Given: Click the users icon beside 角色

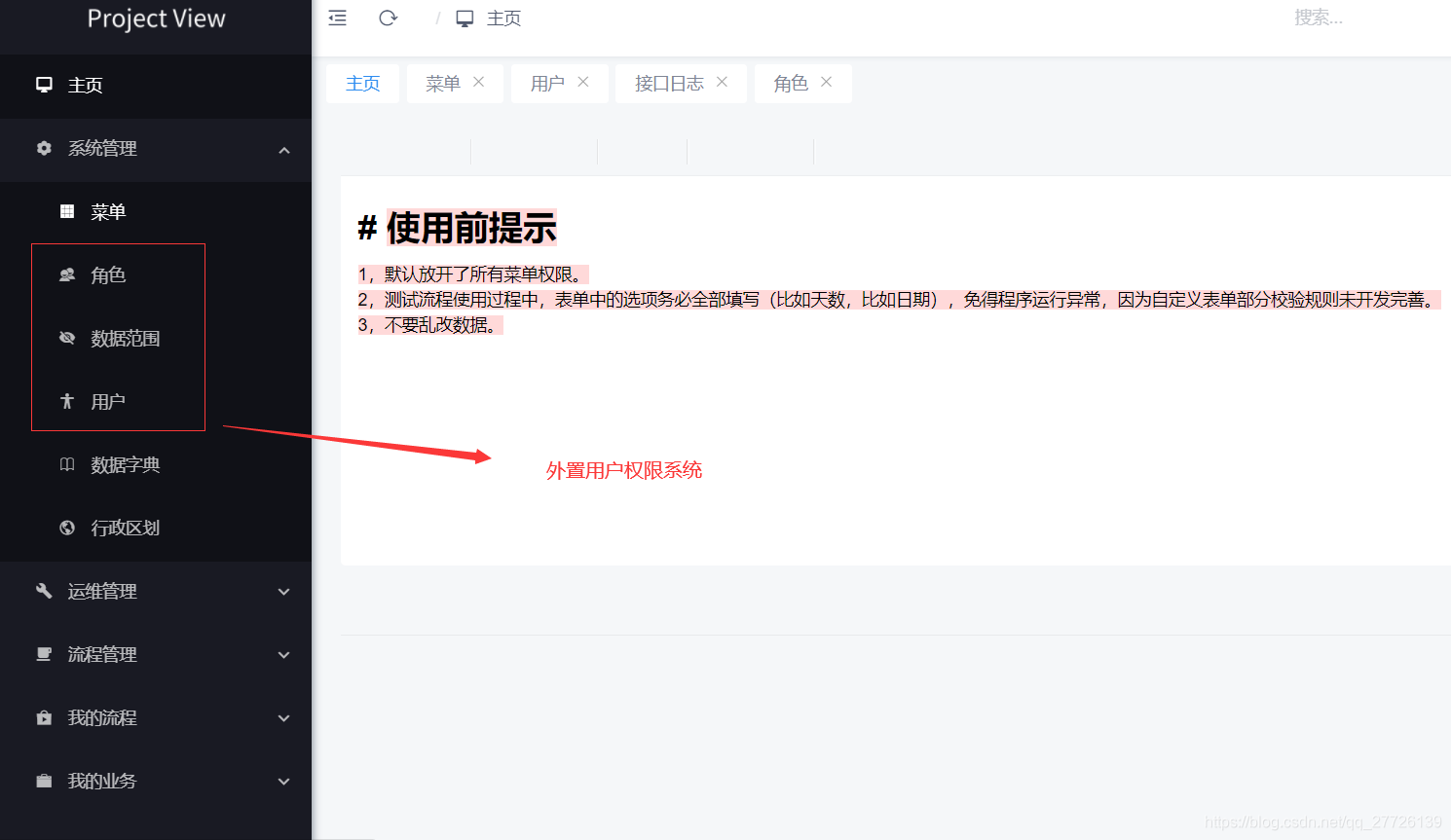Looking at the screenshot, I should [67, 274].
